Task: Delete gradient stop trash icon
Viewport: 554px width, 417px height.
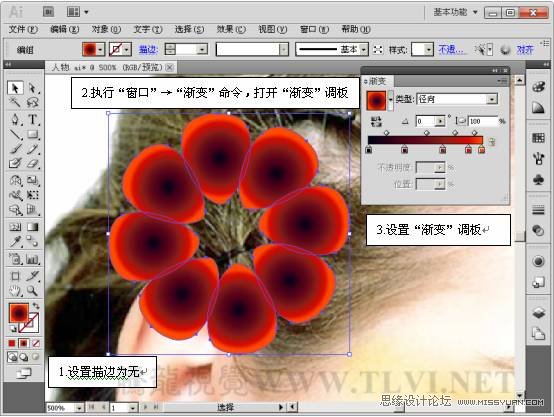Action: pyautogui.click(x=492, y=142)
